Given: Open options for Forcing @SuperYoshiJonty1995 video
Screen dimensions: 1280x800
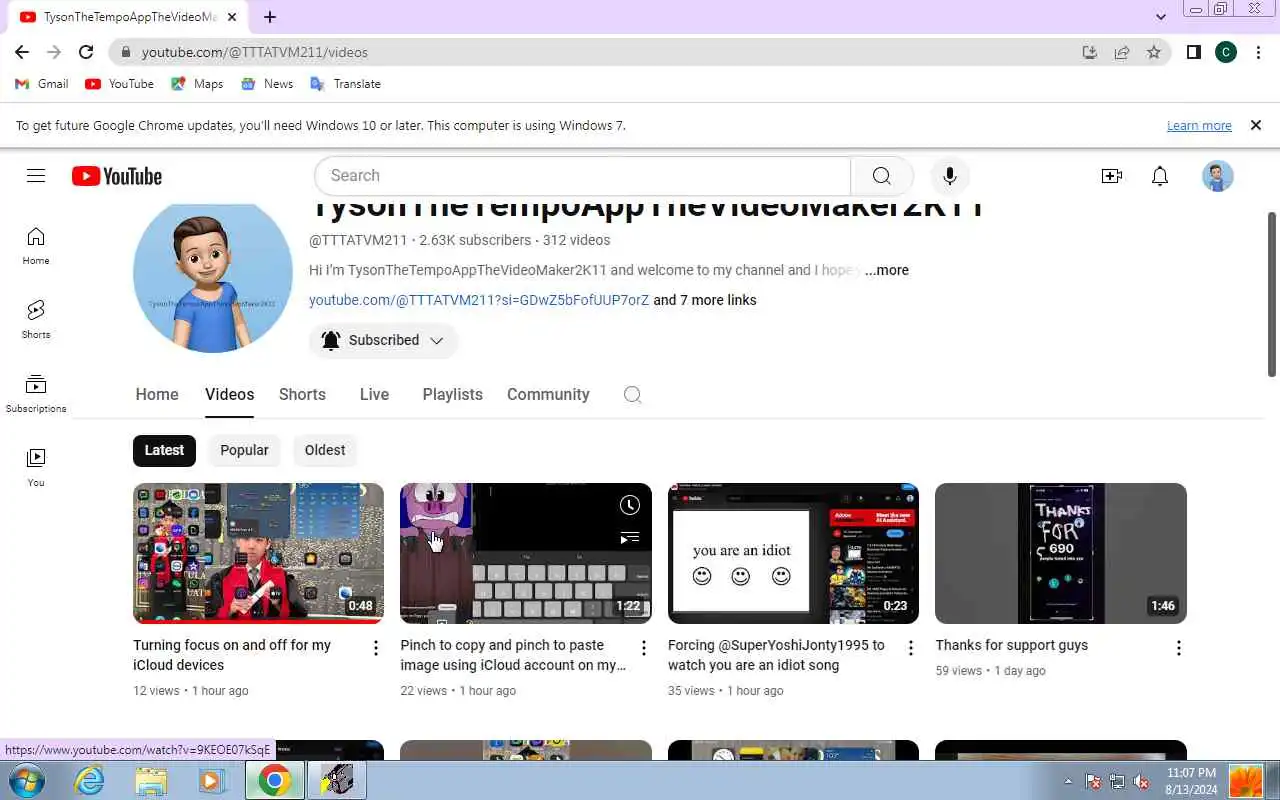Looking at the screenshot, I should tap(911, 648).
